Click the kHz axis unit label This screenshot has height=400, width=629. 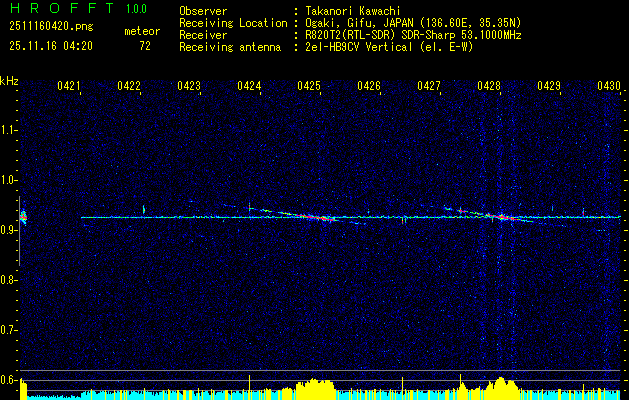[x=9, y=80]
